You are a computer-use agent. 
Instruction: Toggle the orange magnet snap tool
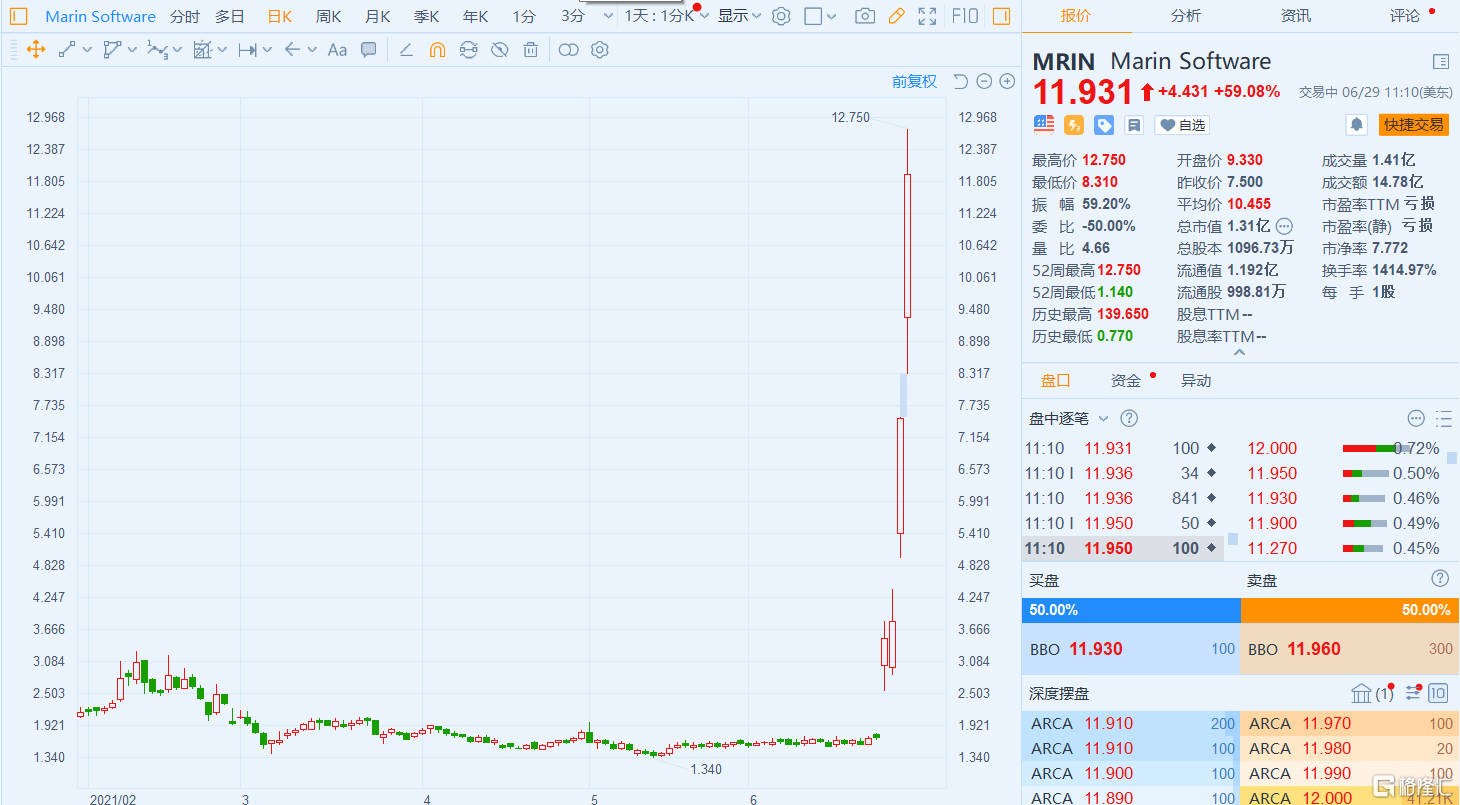pyautogui.click(x=437, y=50)
